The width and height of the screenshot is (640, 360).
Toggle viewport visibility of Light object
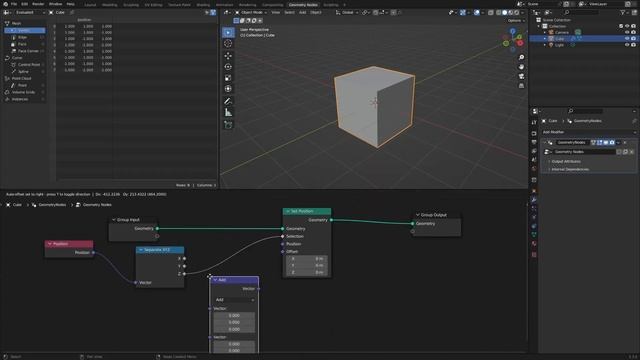(x=627, y=45)
